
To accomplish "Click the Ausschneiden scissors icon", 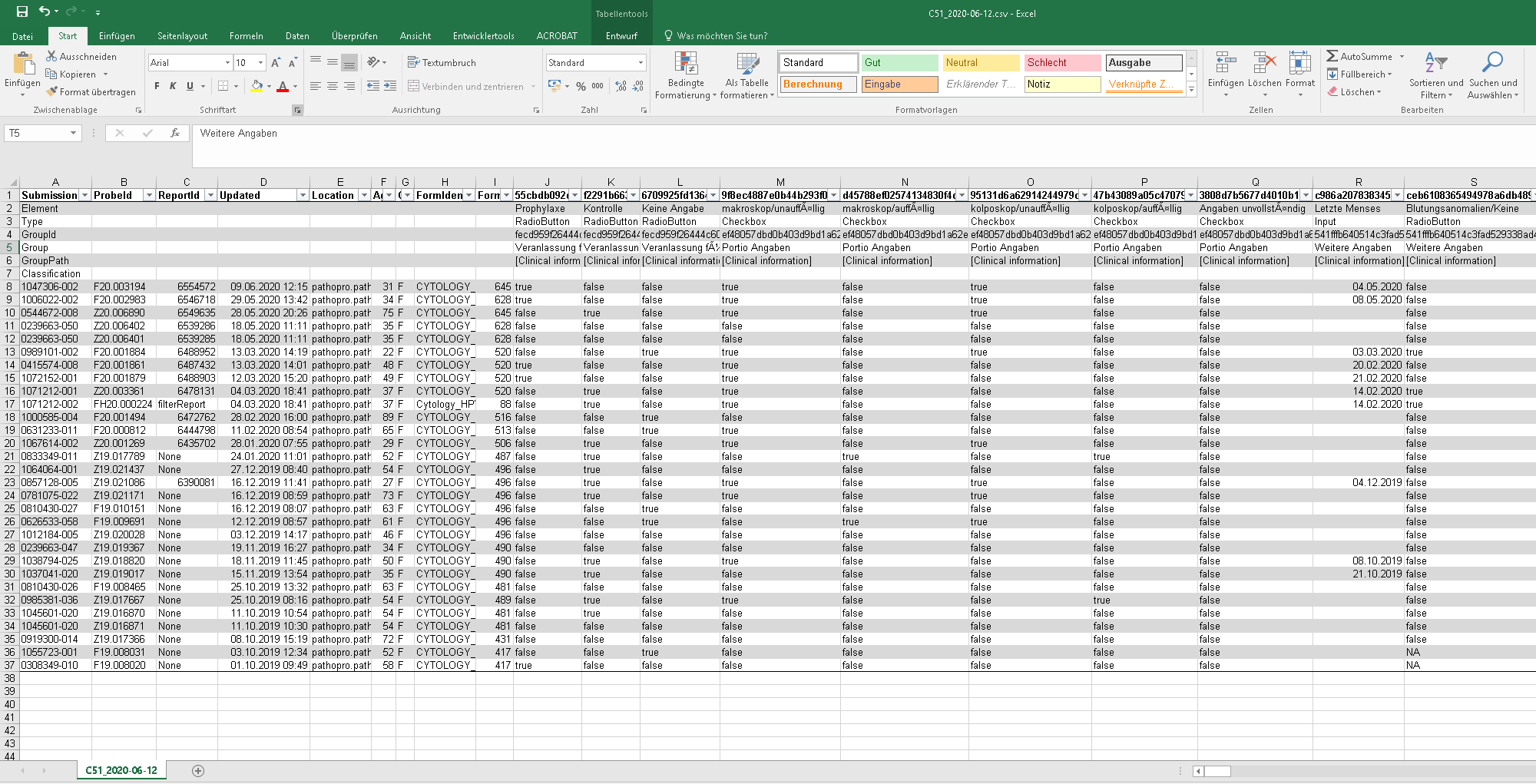I will (51, 56).
